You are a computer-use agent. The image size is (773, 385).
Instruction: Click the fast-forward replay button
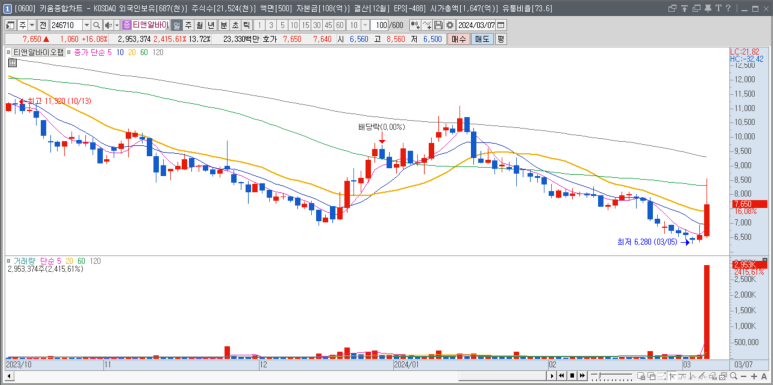point(582,376)
